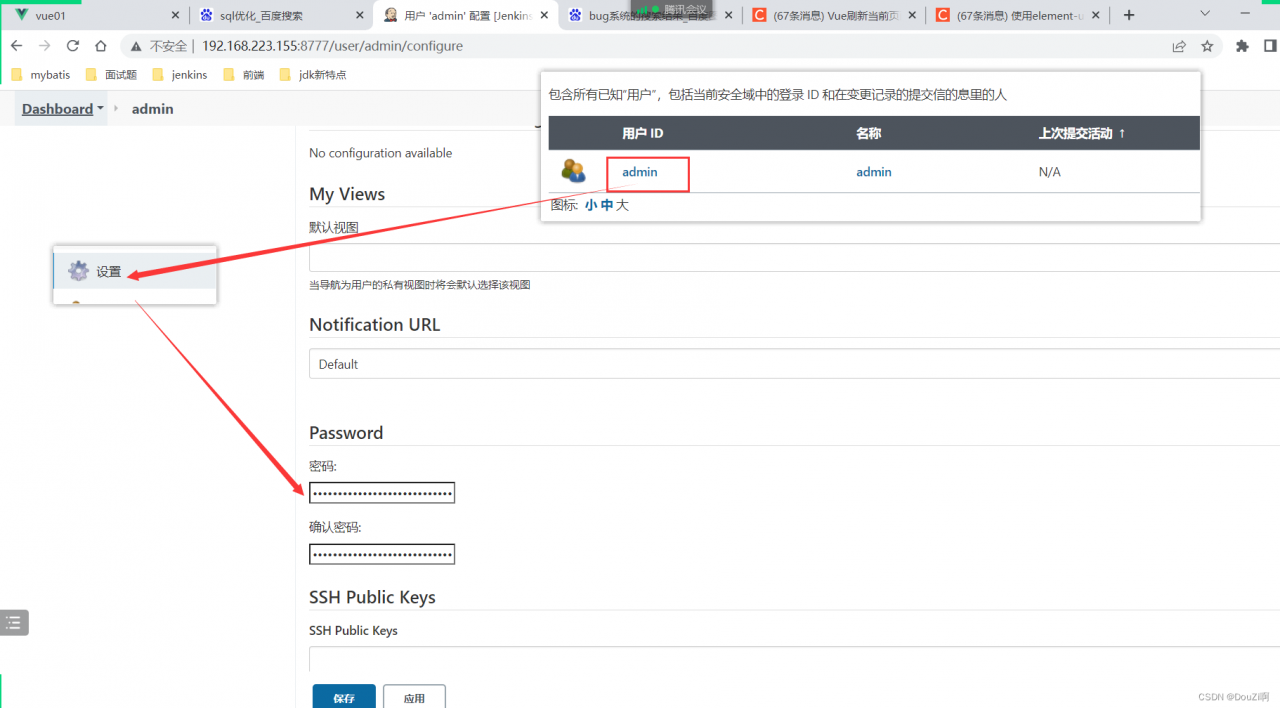Screen dimensions: 1280x708
Task: Reload the page with the refresh icon
Action: (72, 46)
